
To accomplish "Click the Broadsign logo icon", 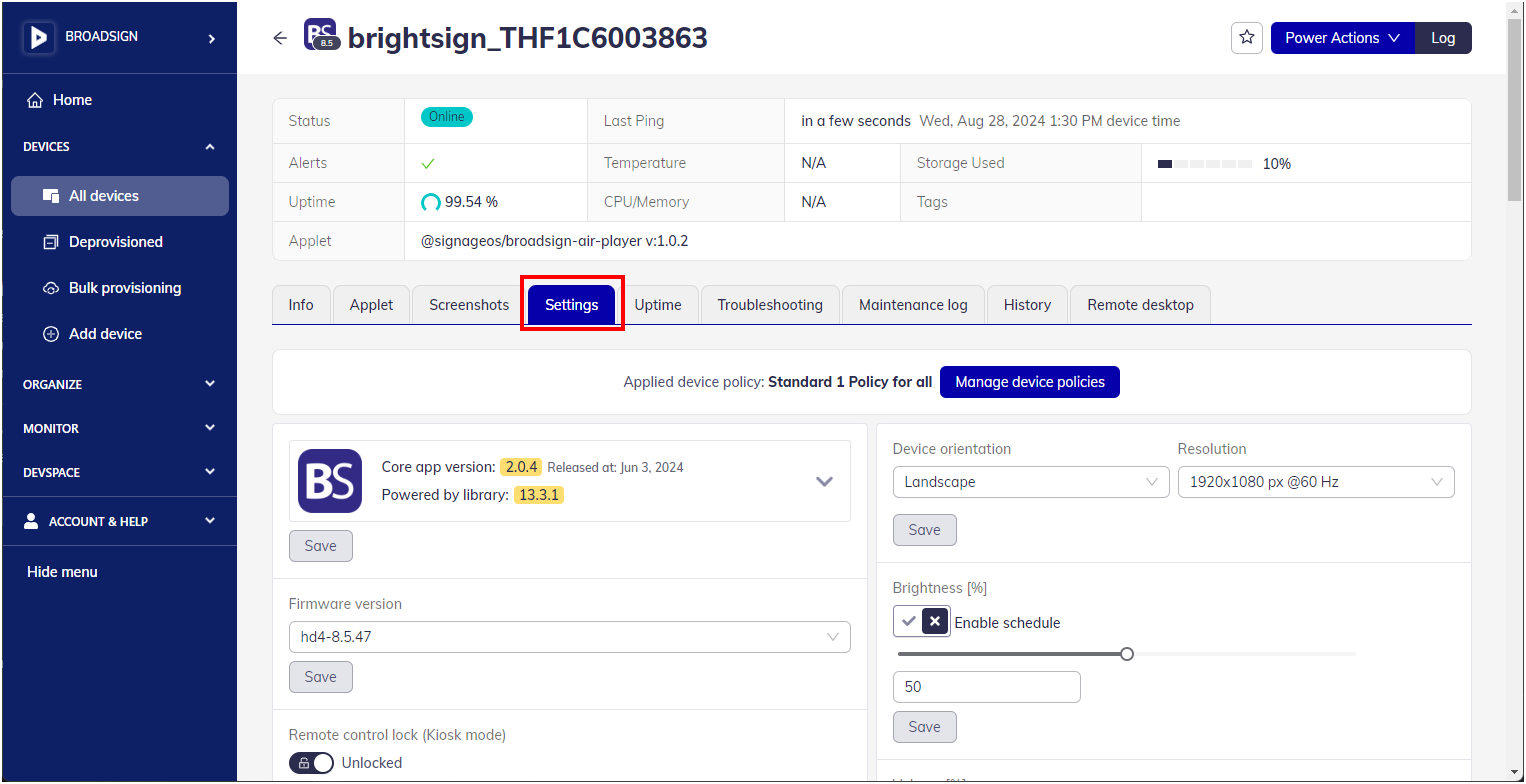I will point(39,38).
